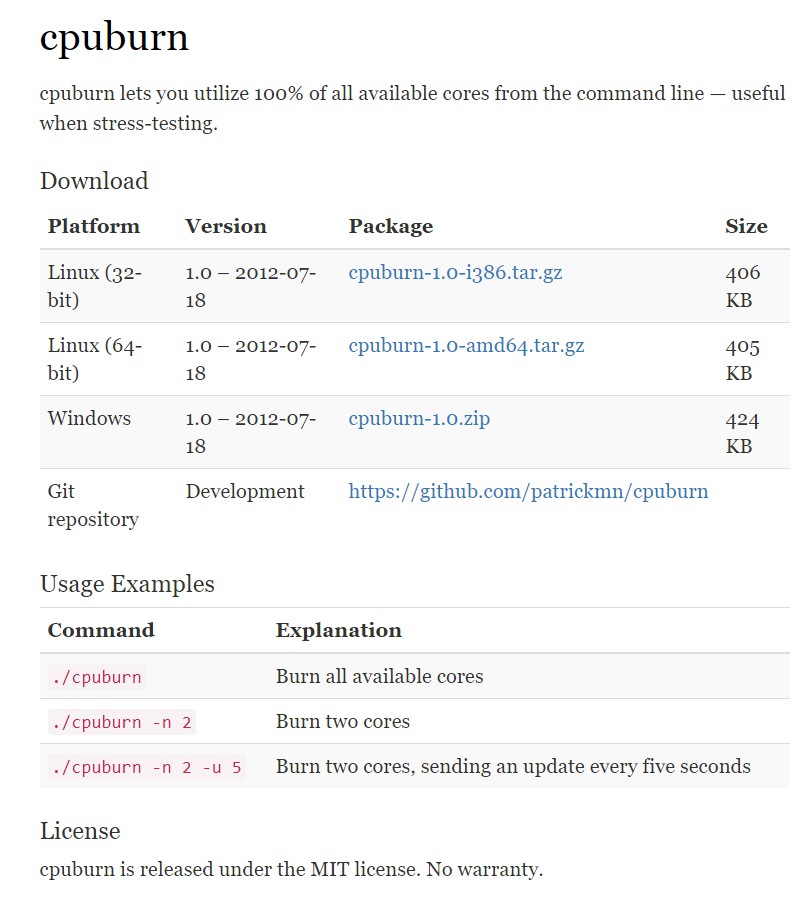Click the Download section heading
810x898 pixels.
94,181
